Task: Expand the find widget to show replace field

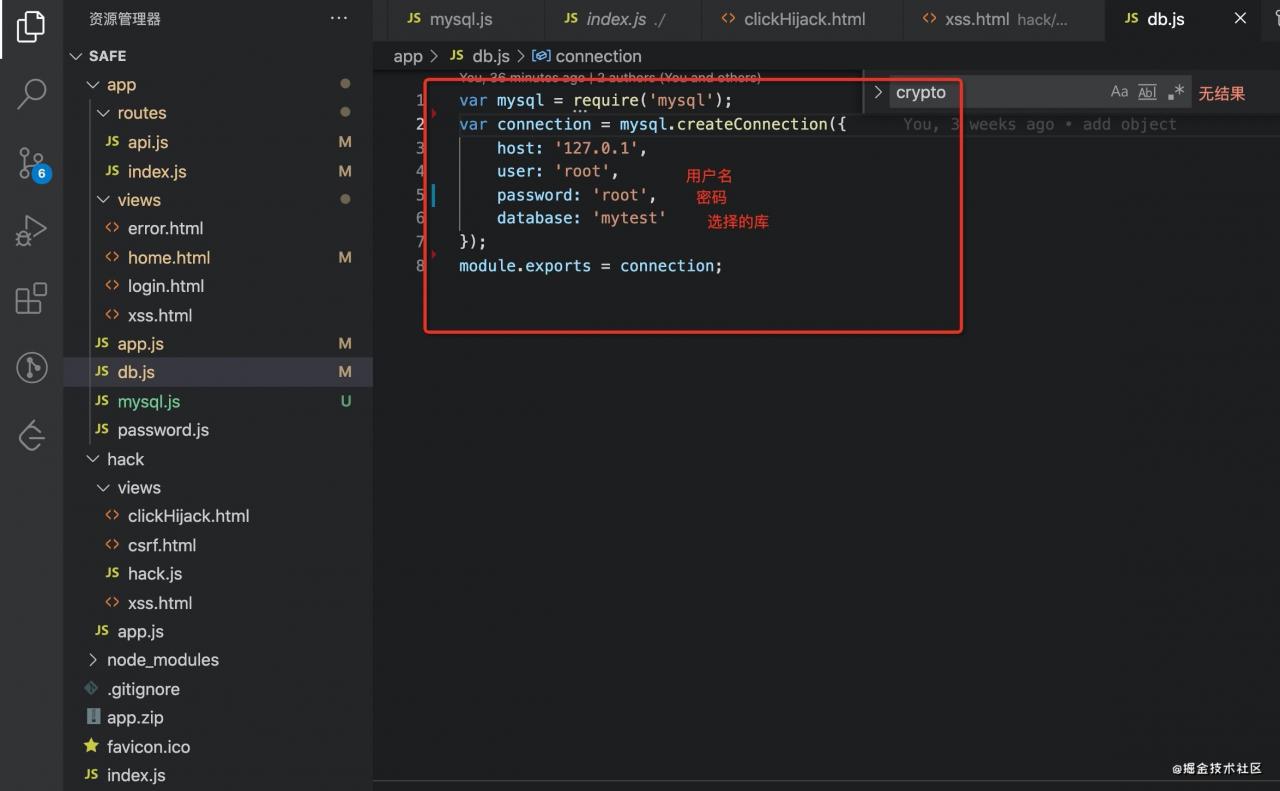Action: coord(878,92)
